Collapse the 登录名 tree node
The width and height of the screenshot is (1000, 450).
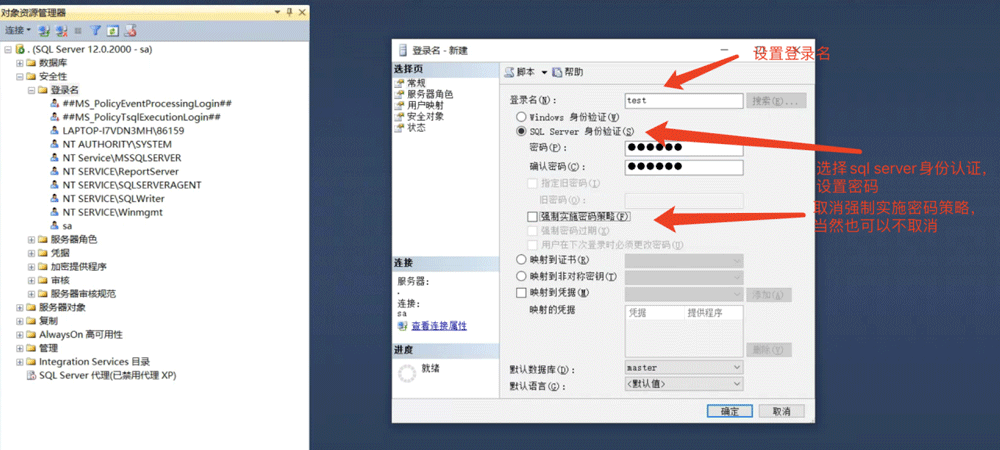point(31,90)
